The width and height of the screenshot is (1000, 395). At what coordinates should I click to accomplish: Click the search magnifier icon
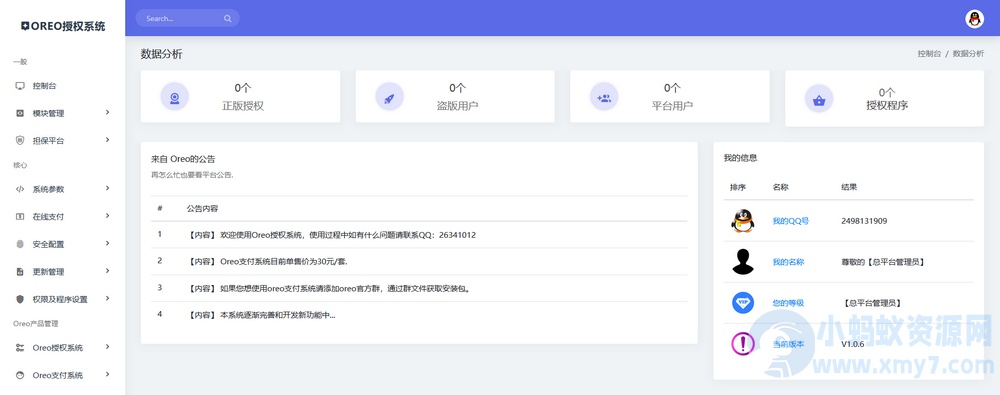click(x=228, y=19)
